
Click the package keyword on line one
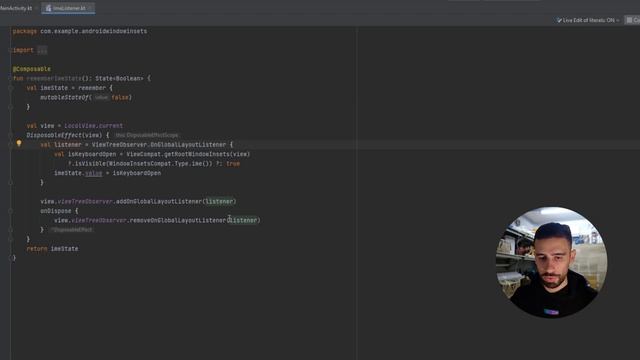point(25,31)
